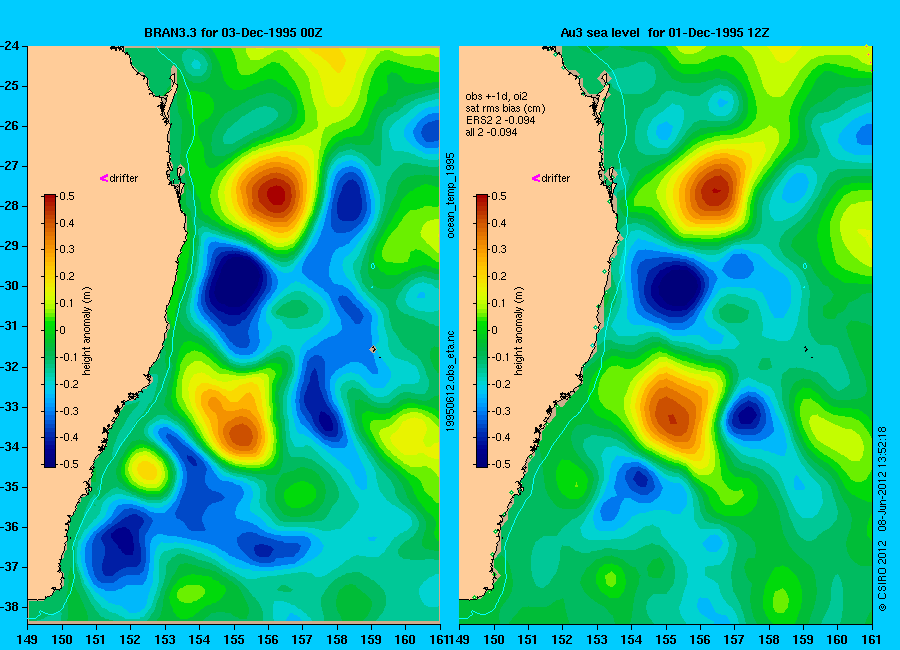
Task: Click the 'sat rms bias (cm)' annotation
Action: (x=505, y=108)
